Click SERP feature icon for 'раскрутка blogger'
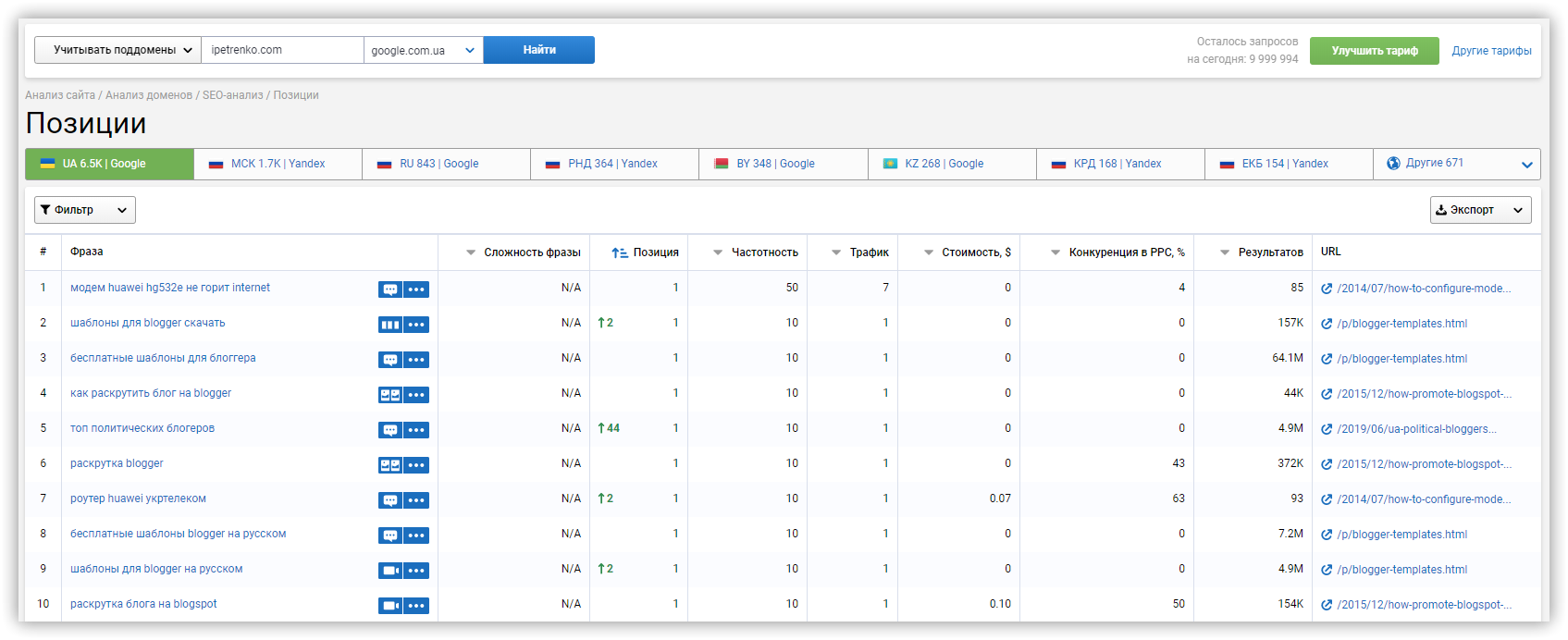Viewport: 1568px width, 640px height. pos(390,465)
